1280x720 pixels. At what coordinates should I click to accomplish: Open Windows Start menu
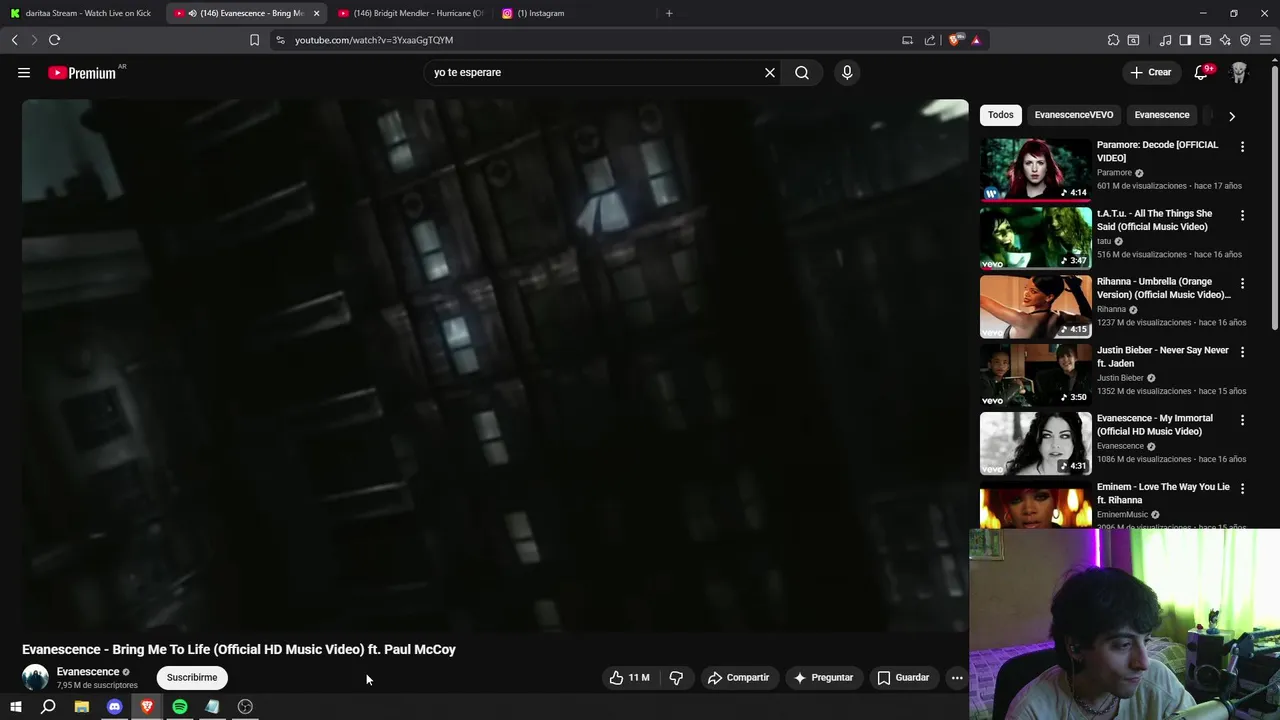click(x=16, y=707)
